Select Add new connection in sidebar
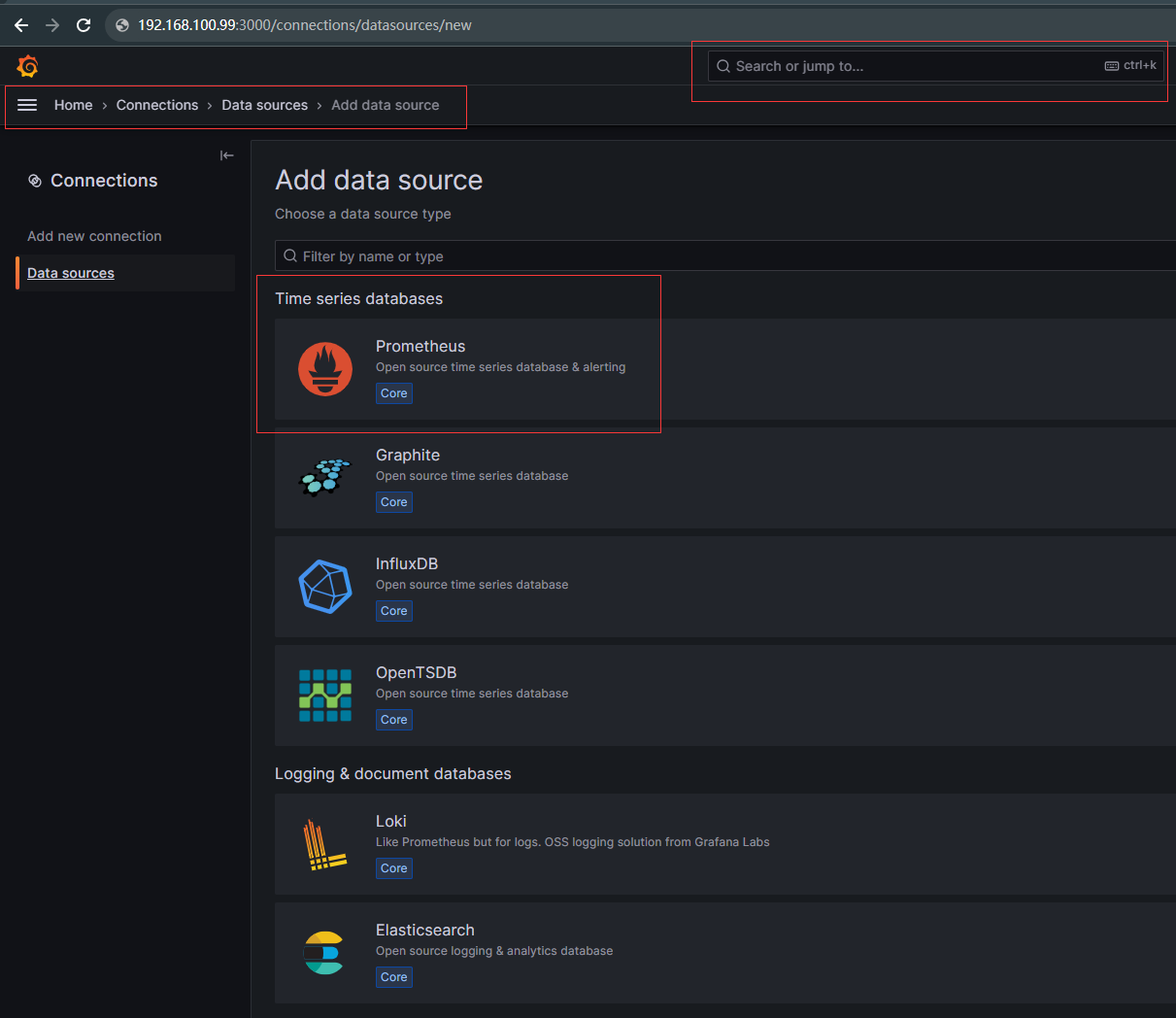The height and width of the screenshot is (1018, 1176). coord(94,236)
